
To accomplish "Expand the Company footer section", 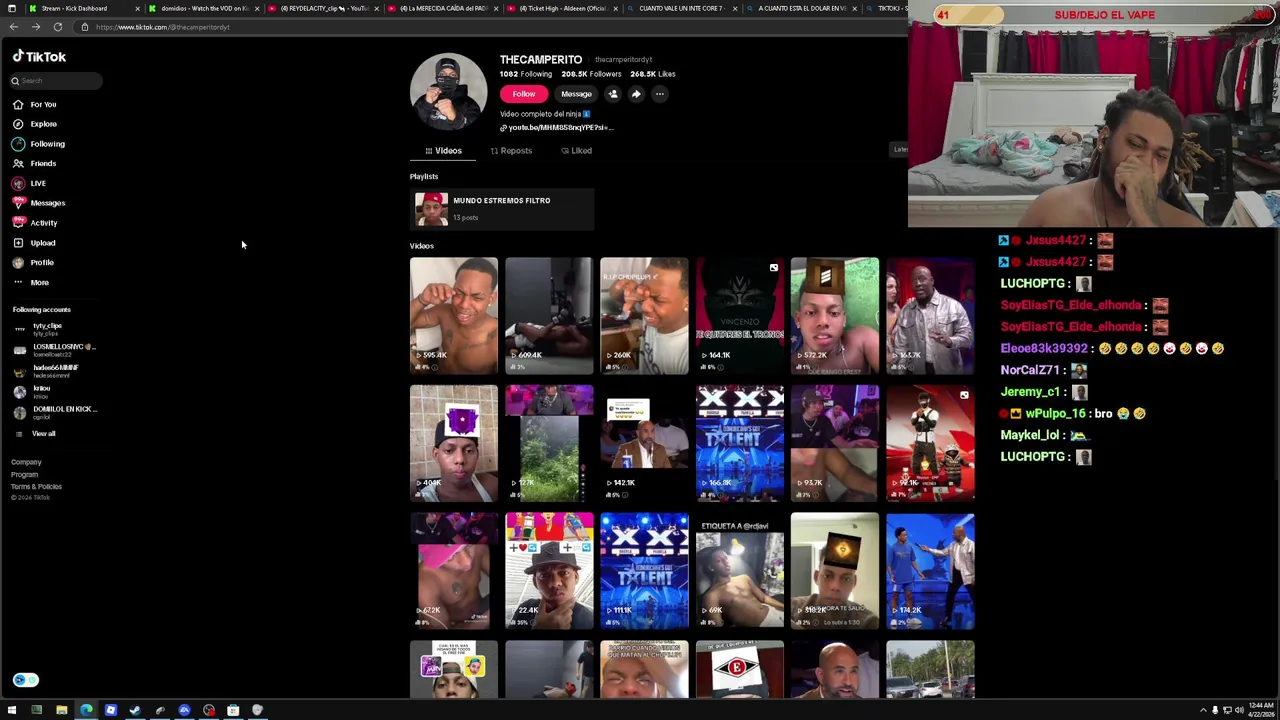I will click(26, 462).
